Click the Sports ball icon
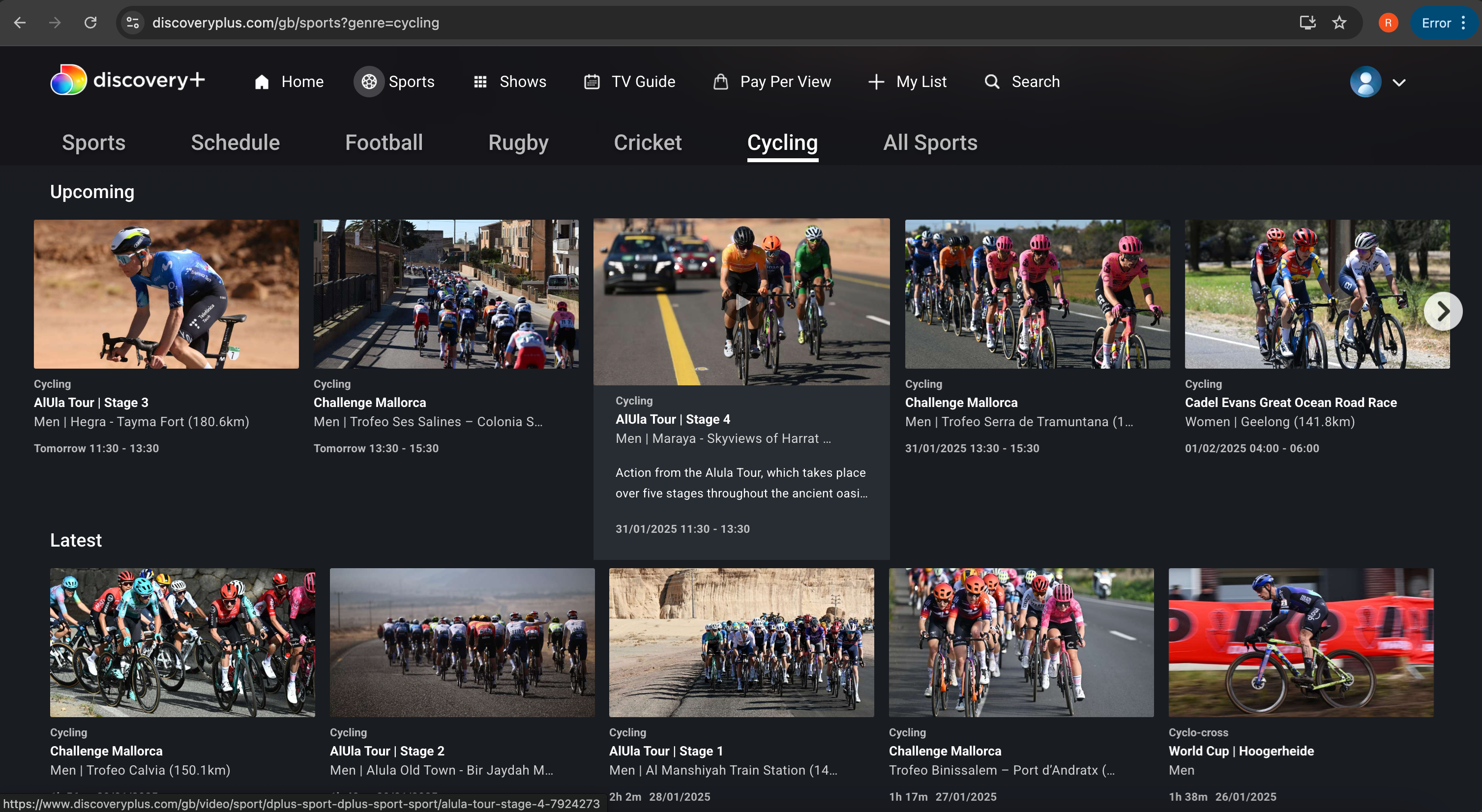This screenshot has height=812, width=1482. click(369, 82)
